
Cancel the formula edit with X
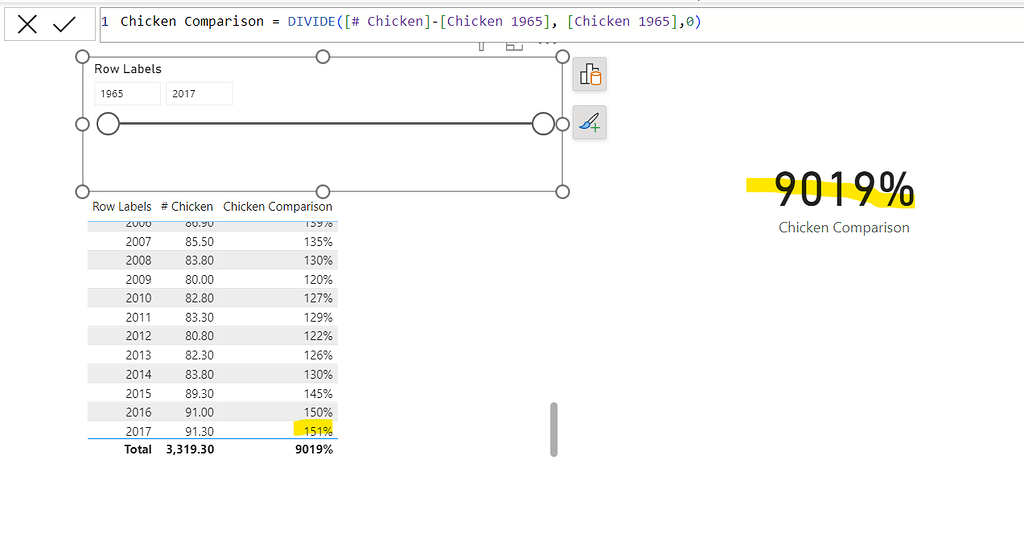[27, 24]
